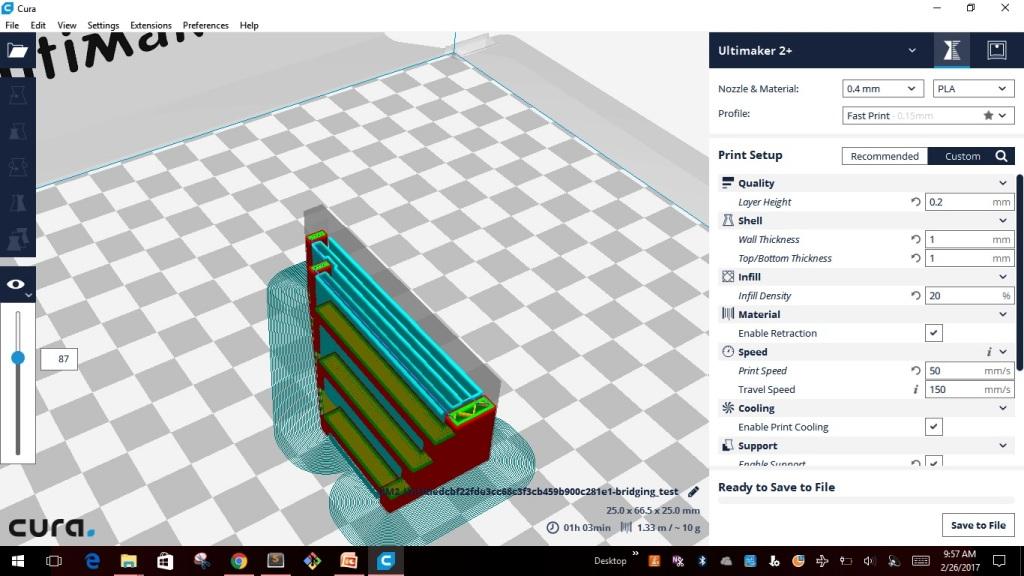Open the Preferences menu
1024x576 pixels.
point(206,25)
